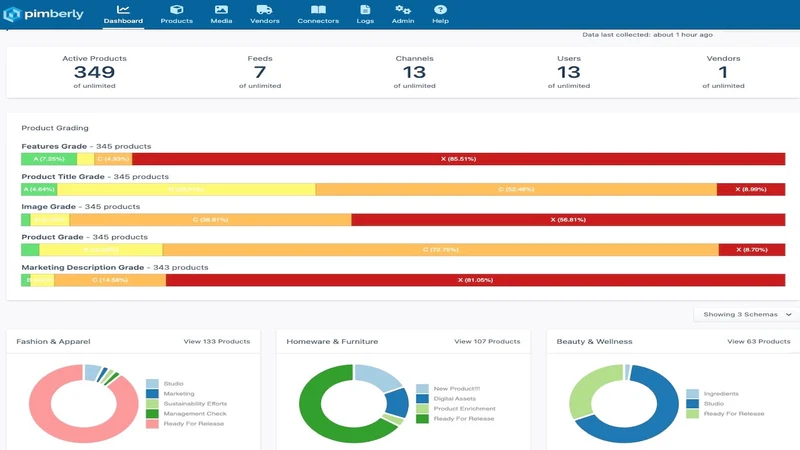Select New Product!!! legend entry
This screenshot has height=450, width=800.
[448, 389]
